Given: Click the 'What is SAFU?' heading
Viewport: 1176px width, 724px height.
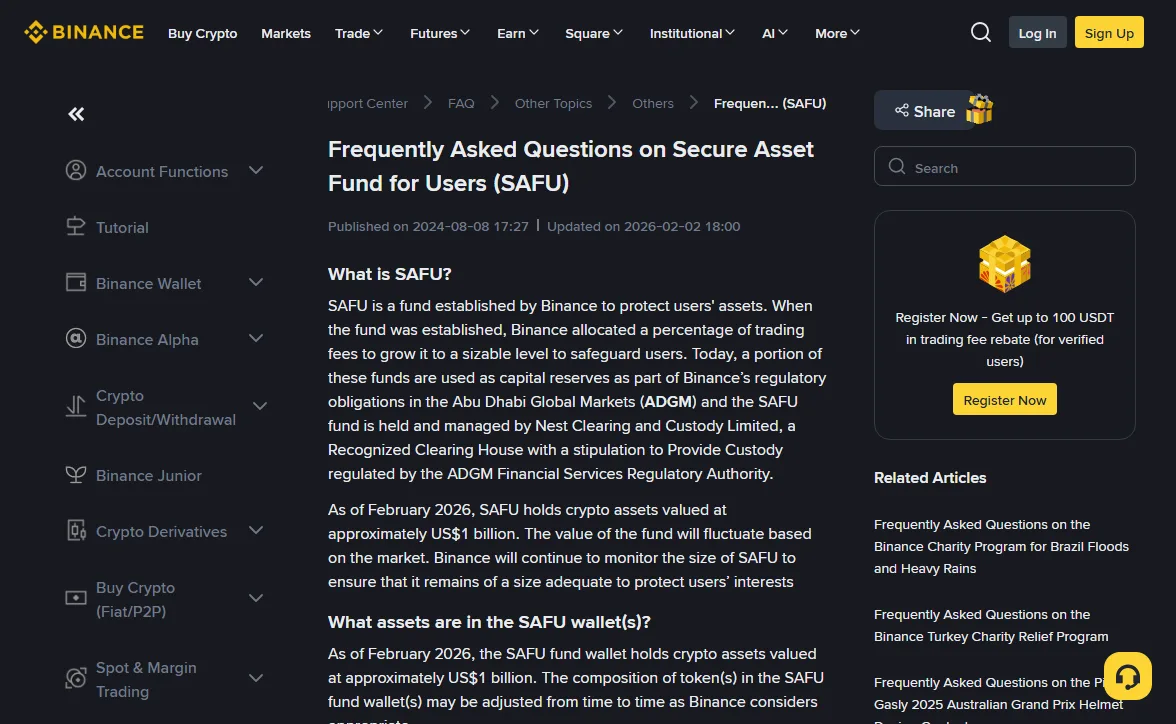Looking at the screenshot, I should (389, 274).
